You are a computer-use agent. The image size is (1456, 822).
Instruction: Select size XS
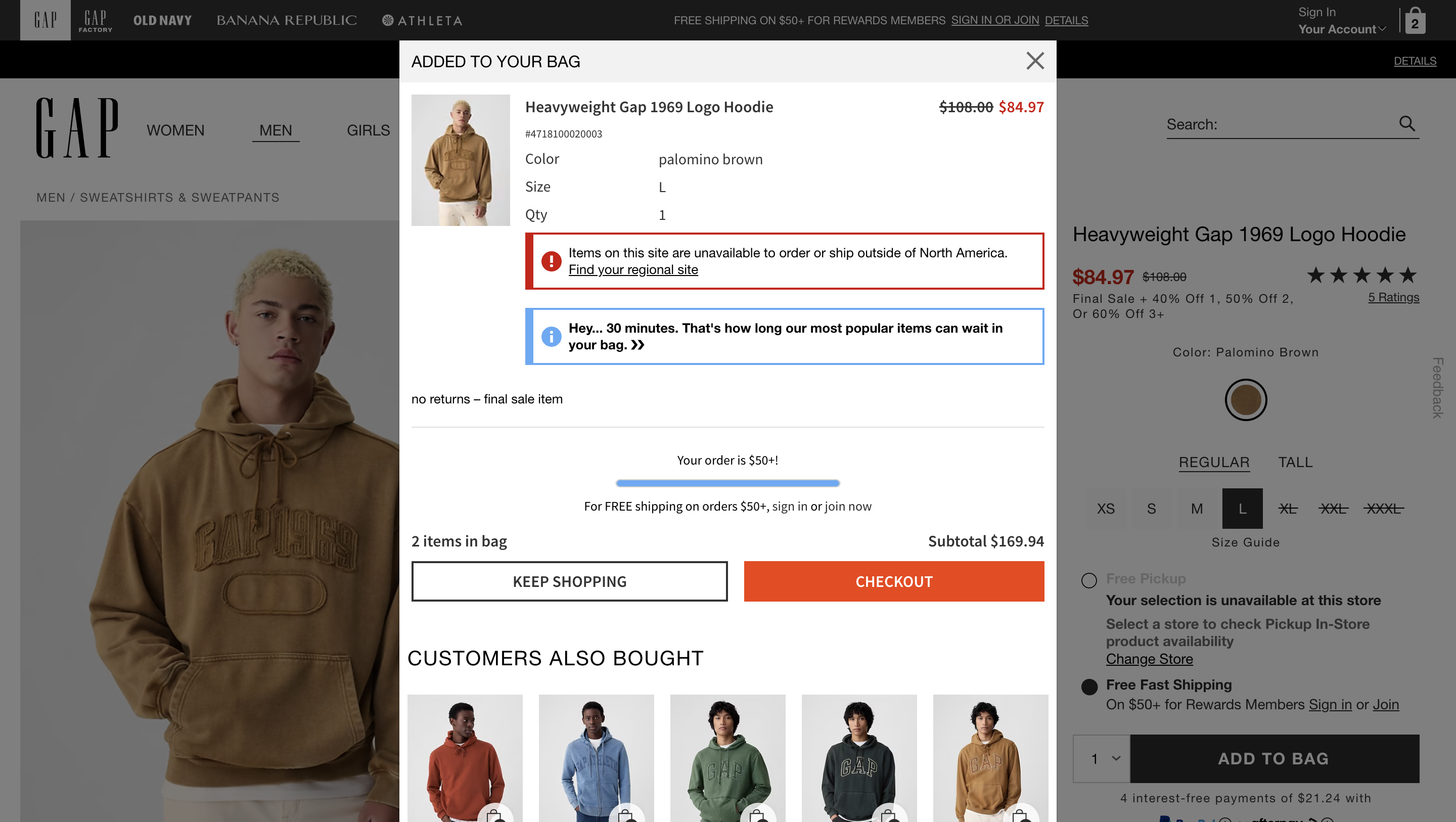[1106, 508]
